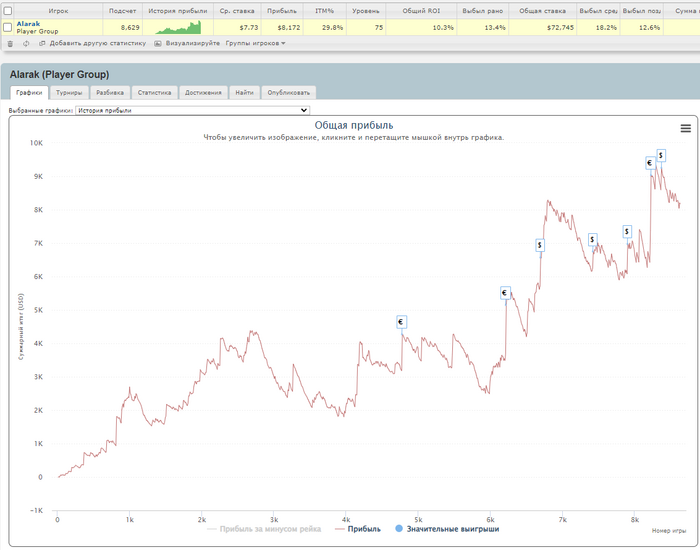This screenshot has width=700, height=550.
Task: Sort by the 'Прибыль' column header
Action: tap(282, 11)
